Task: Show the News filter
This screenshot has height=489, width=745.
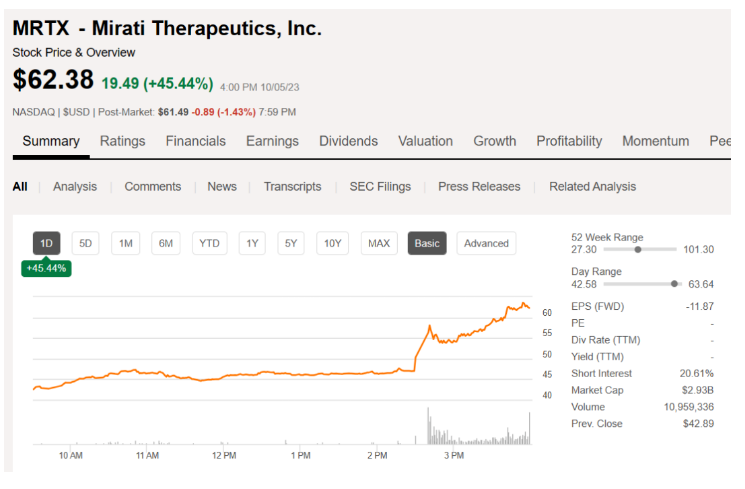Action: (222, 186)
